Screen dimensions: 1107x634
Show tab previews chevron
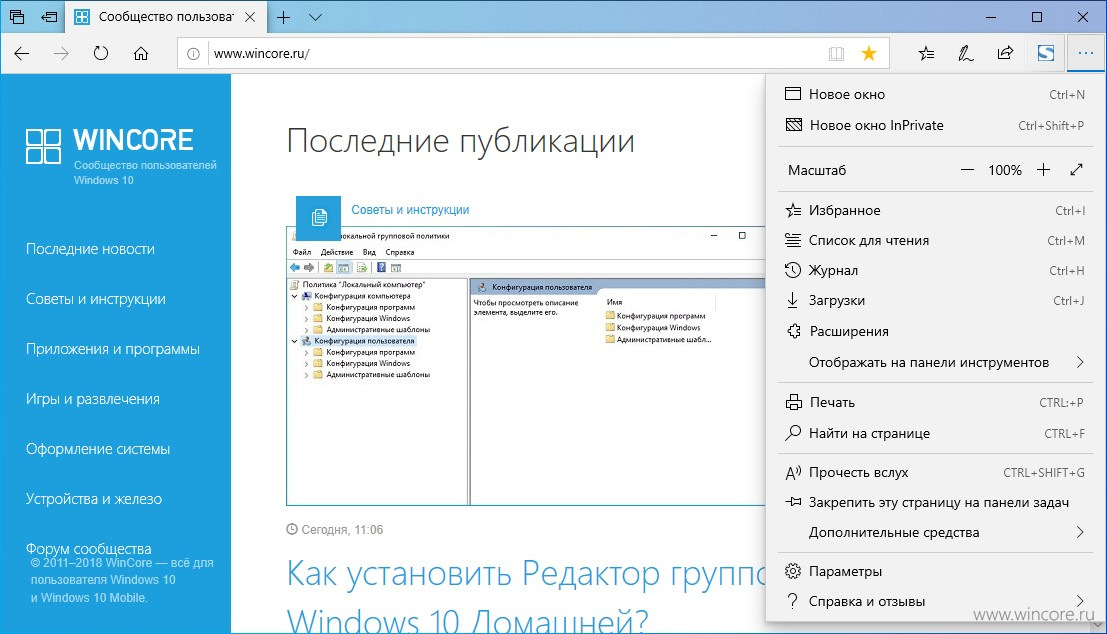point(316,17)
